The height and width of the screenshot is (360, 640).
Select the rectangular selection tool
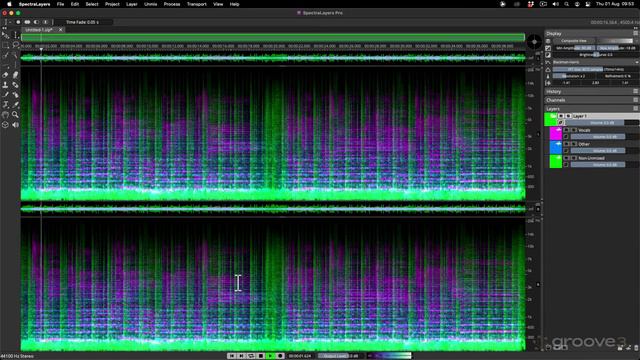(5, 45)
